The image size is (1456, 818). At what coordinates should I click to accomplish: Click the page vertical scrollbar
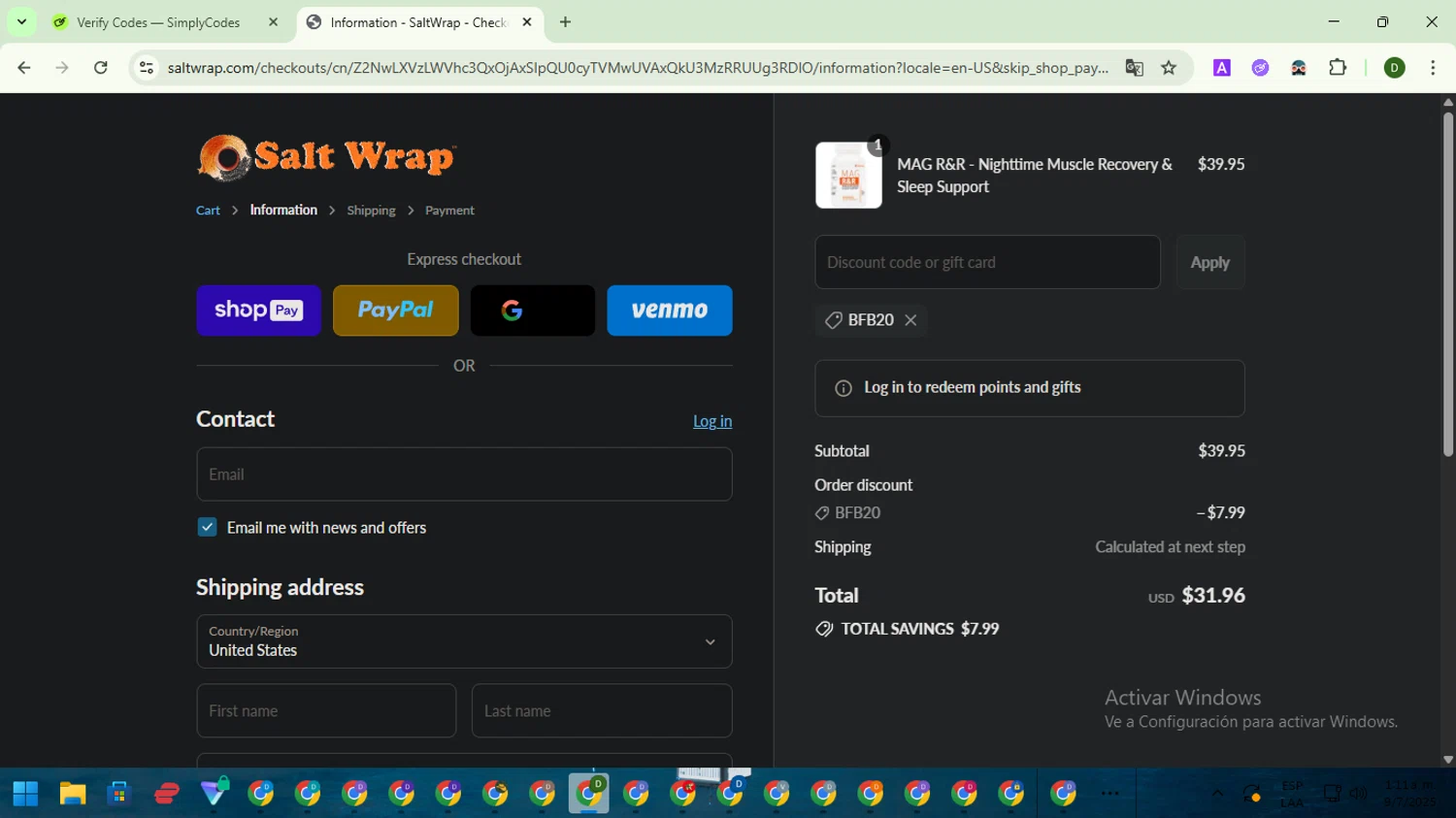click(x=1447, y=284)
